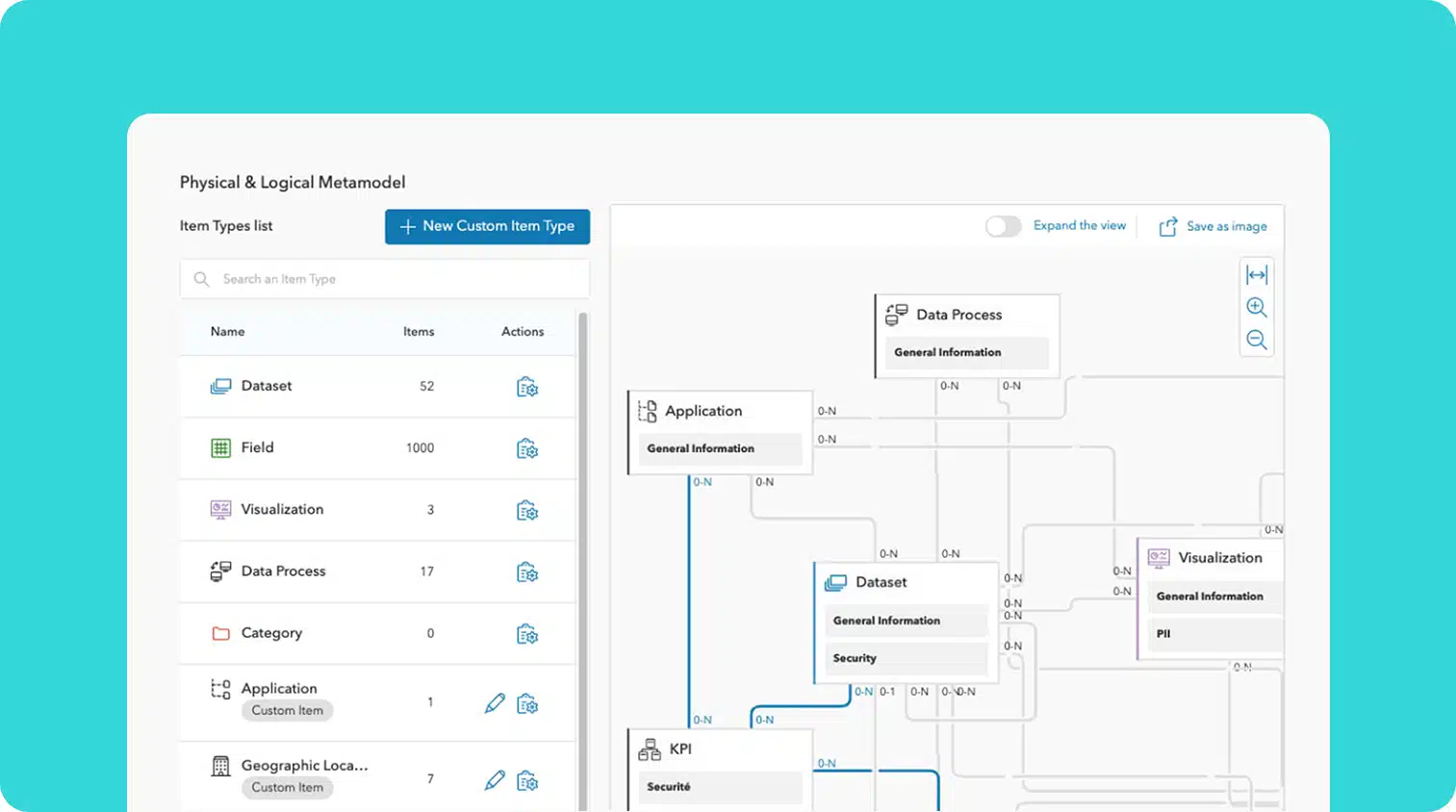Image resolution: width=1456 pixels, height=812 pixels.
Task: Edit the Geographic Location custom item with pencil
Action: click(495, 780)
